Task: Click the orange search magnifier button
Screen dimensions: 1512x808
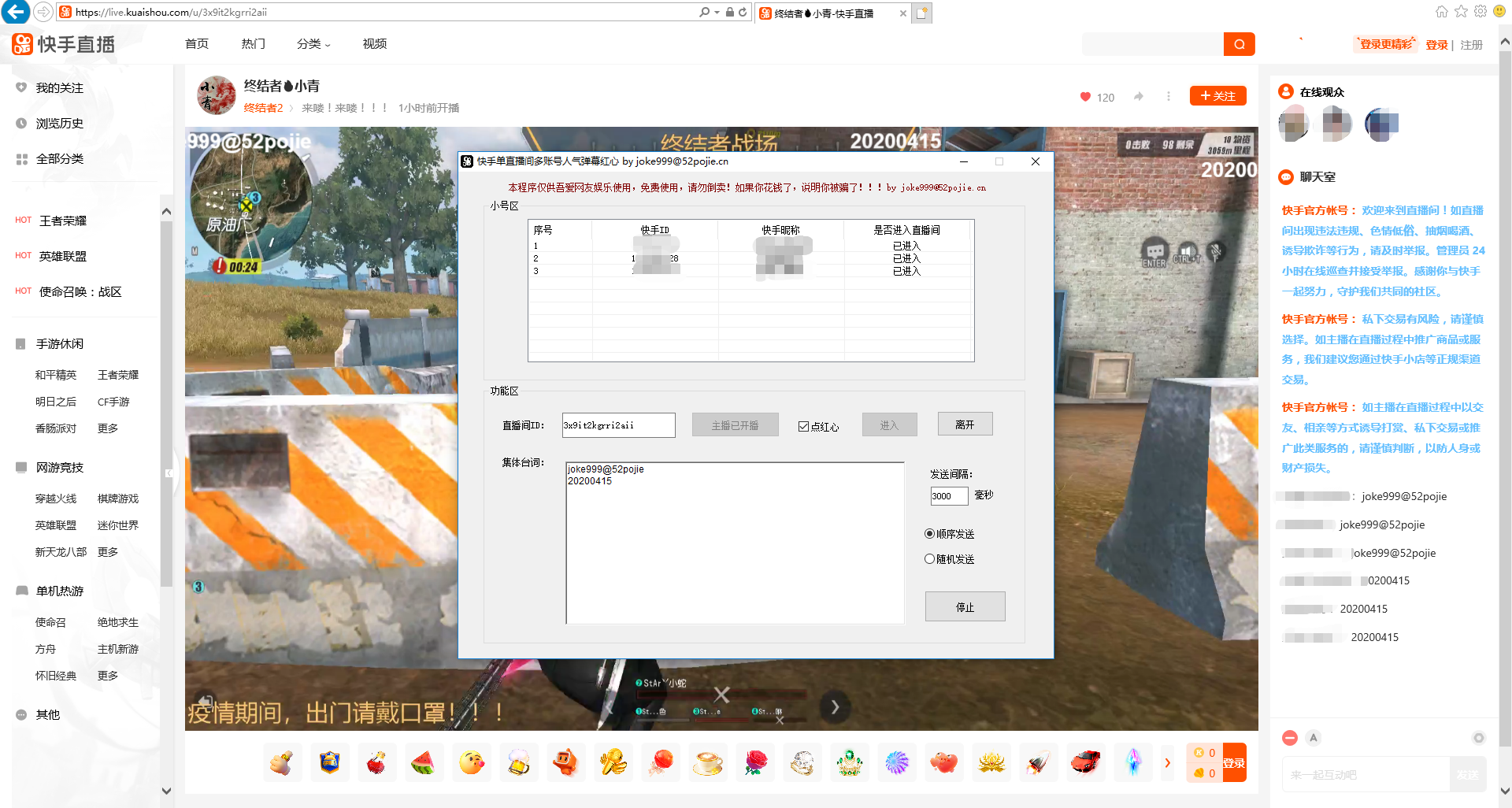Action: pyautogui.click(x=1239, y=44)
